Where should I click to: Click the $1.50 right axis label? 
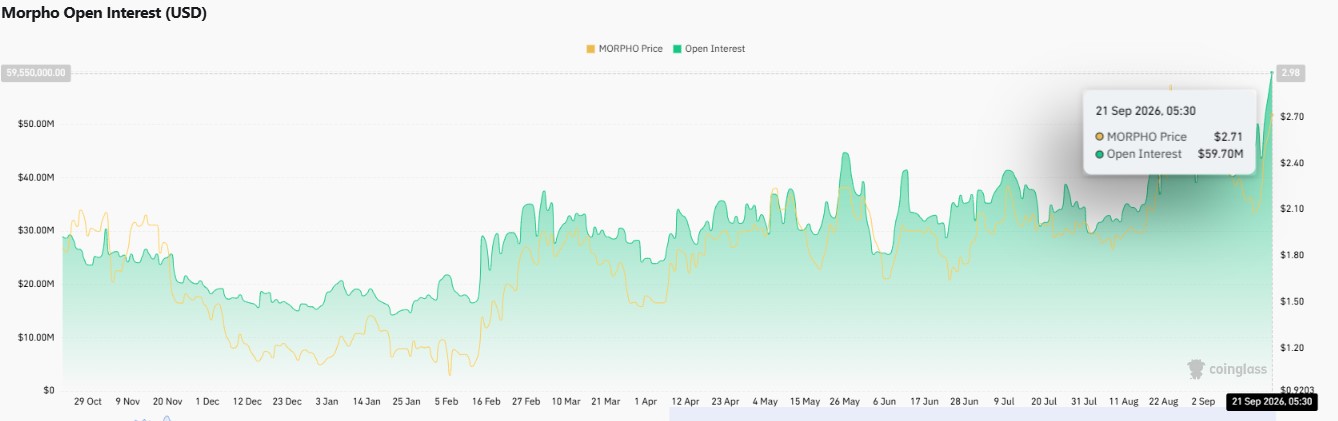coord(1291,301)
